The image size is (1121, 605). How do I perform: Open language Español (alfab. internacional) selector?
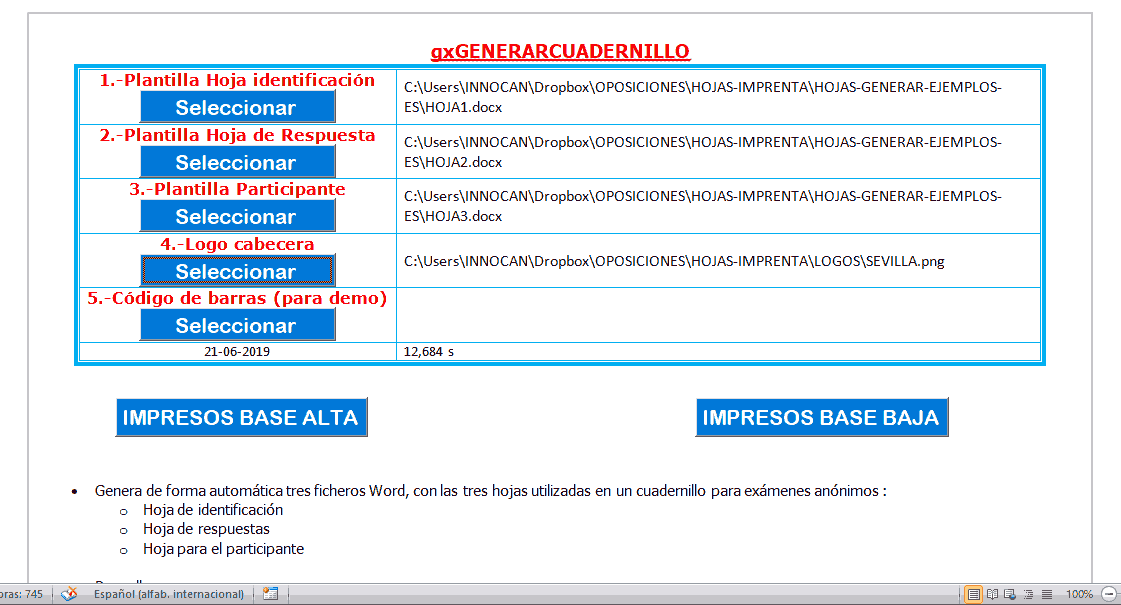[169, 594]
